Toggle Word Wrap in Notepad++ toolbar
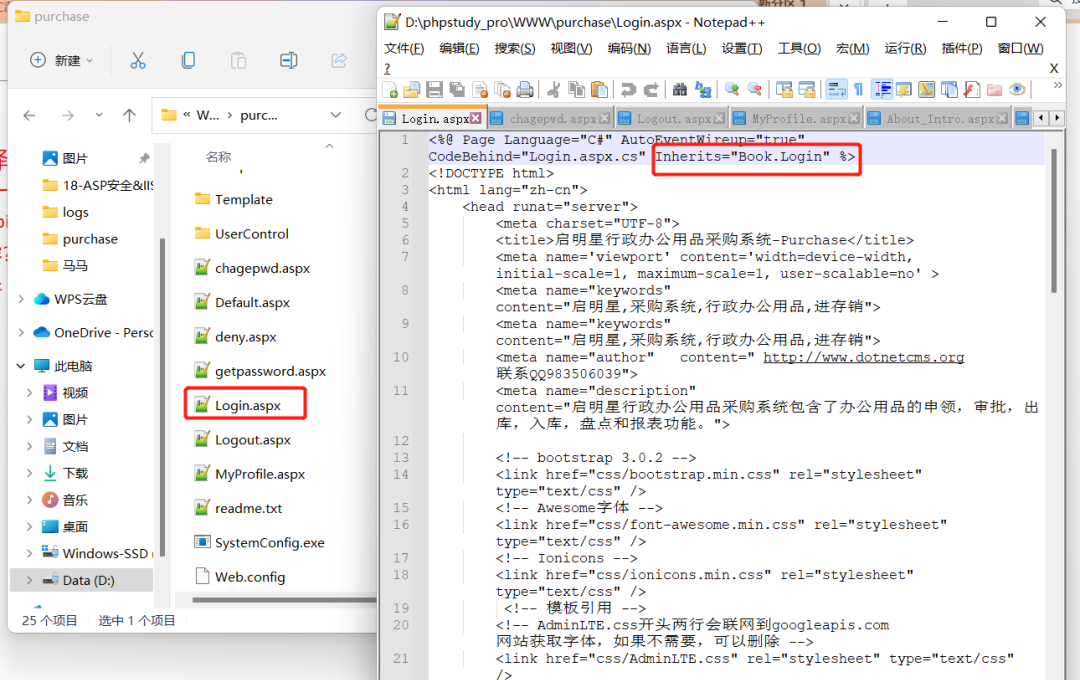This screenshot has width=1080, height=680. [x=836, y=90]
